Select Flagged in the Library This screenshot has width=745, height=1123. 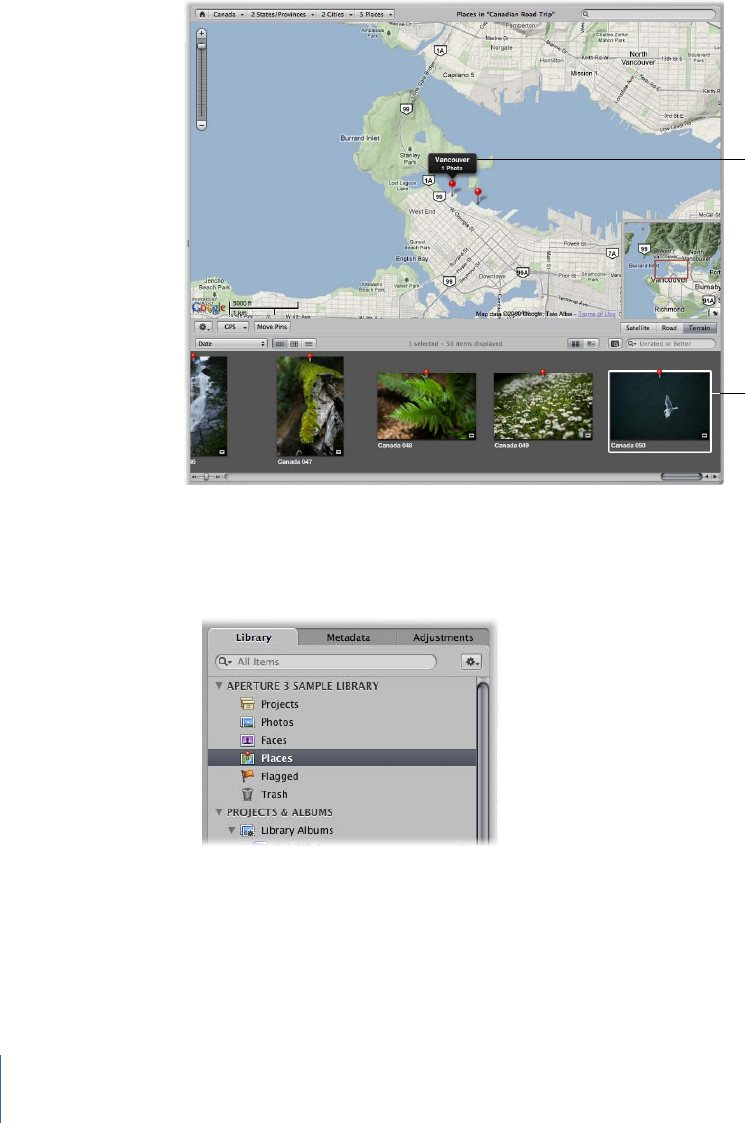(342, 776)
